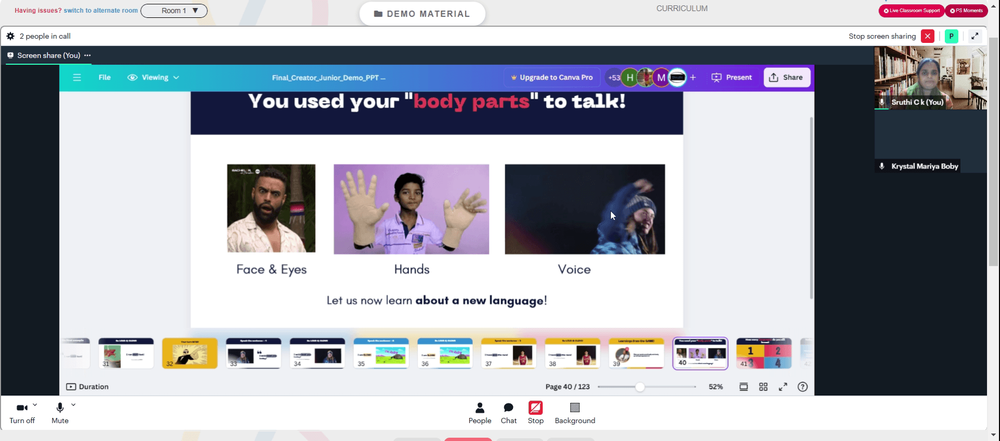1000x441 pixels.
Task: Open Canva hamburger menu icon
Action: point(77,78)
